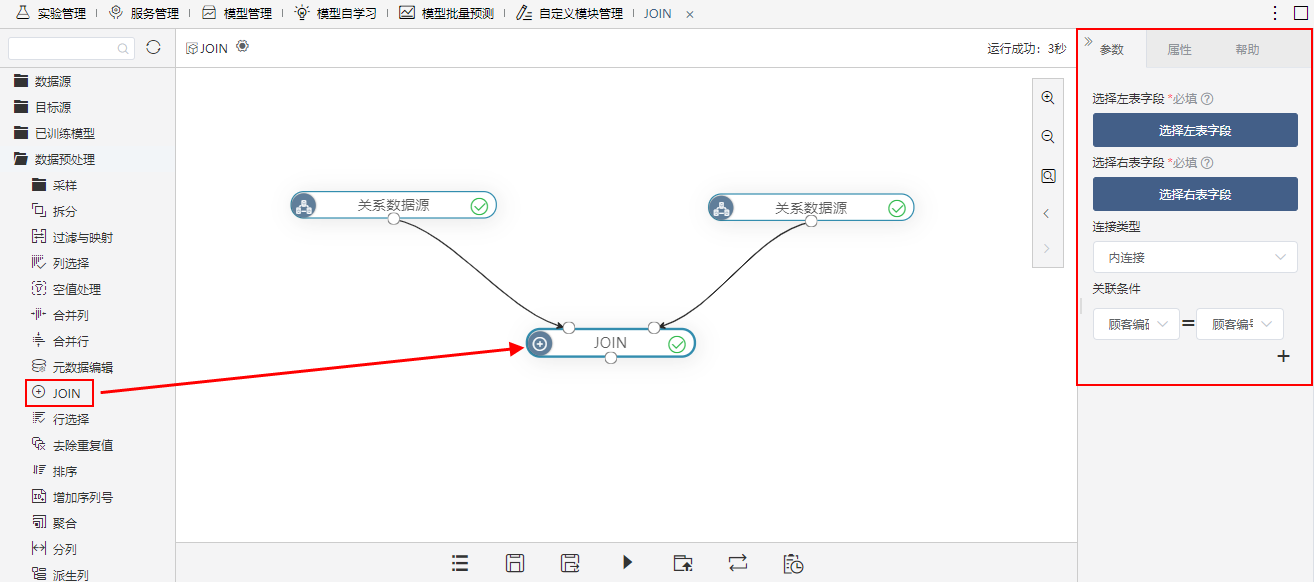Save the experiment as a copy
Viewport: 1314px width, 582px height.
pyautogui.click(x=571, y=562)
